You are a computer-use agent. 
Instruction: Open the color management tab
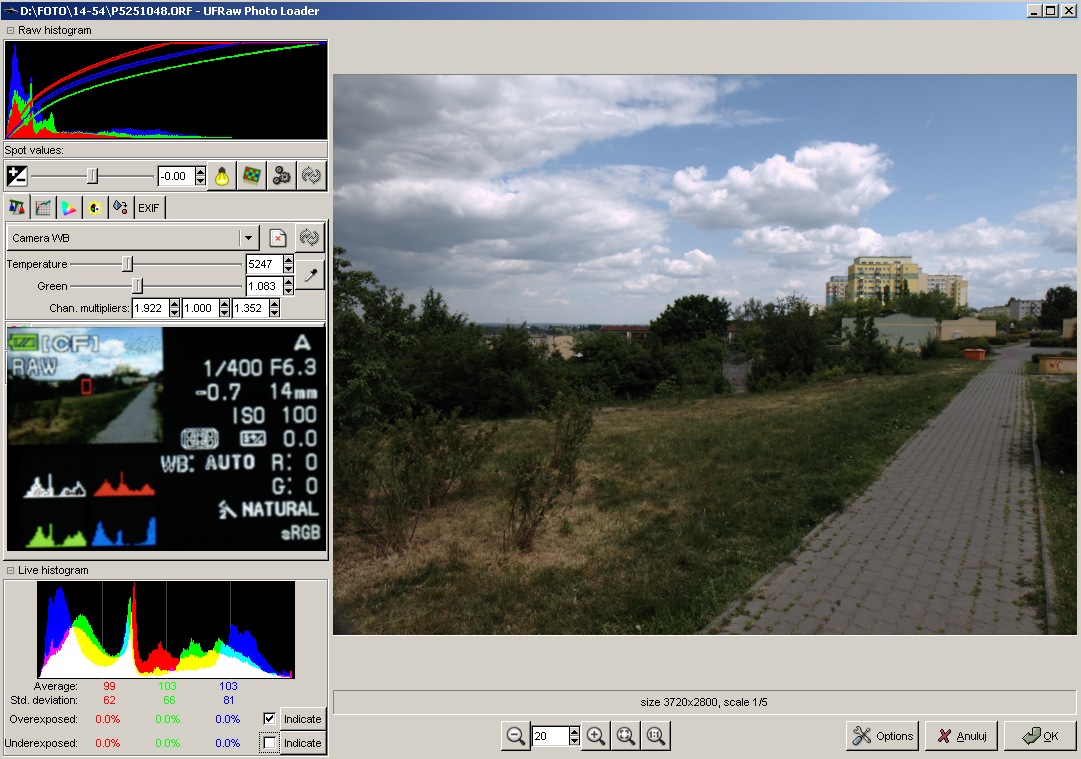pos(69,208)
